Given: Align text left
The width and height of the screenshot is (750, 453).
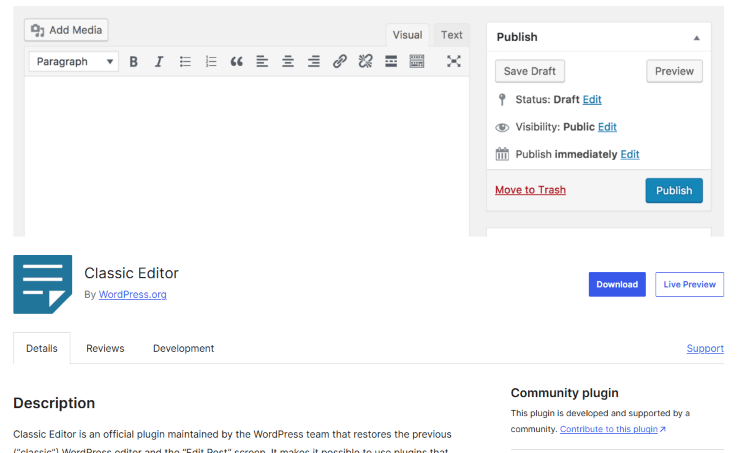Looking at the screenshot, I should click(x=262, y=62).
